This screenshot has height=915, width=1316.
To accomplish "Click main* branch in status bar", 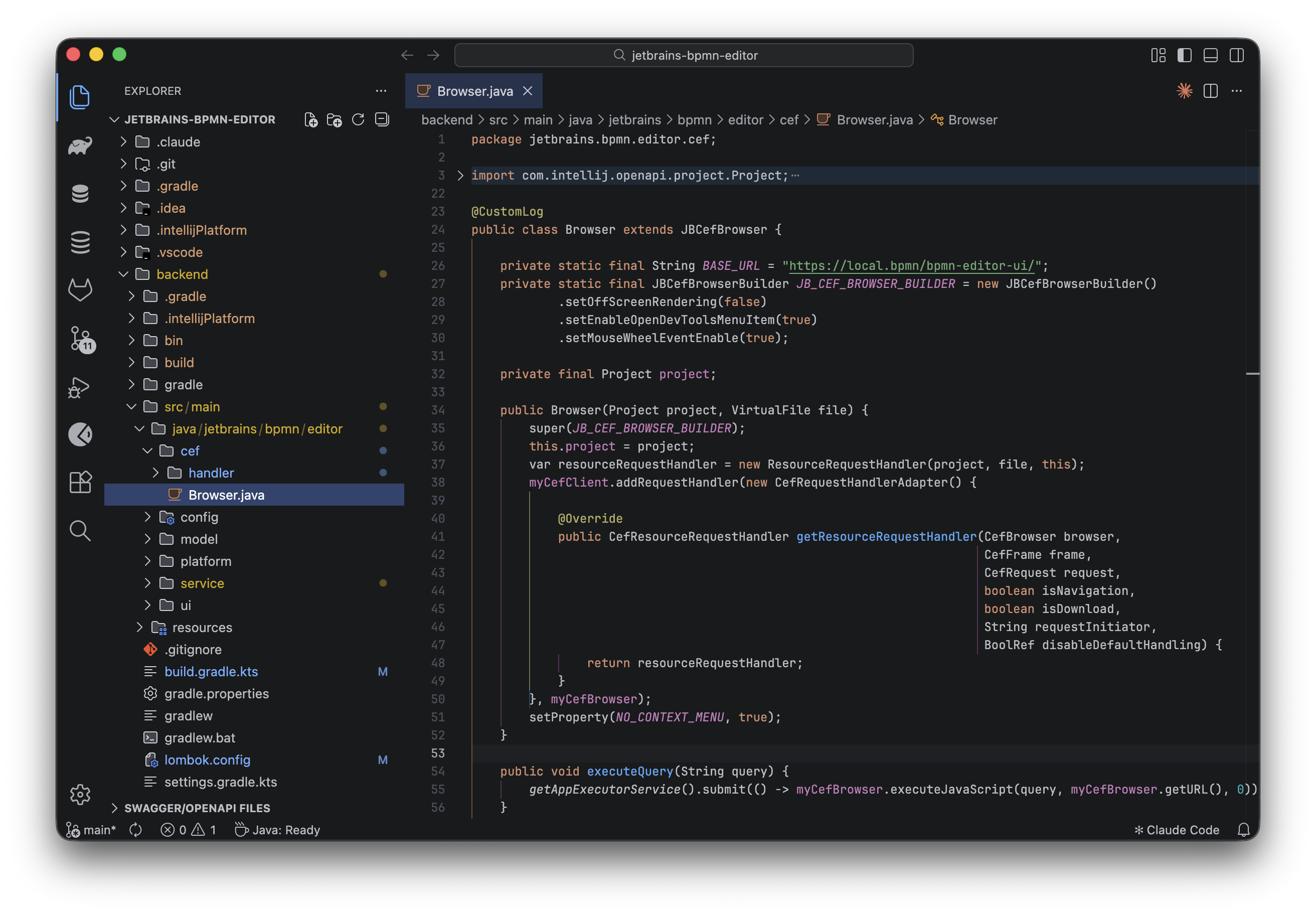I will coord(92,830).
